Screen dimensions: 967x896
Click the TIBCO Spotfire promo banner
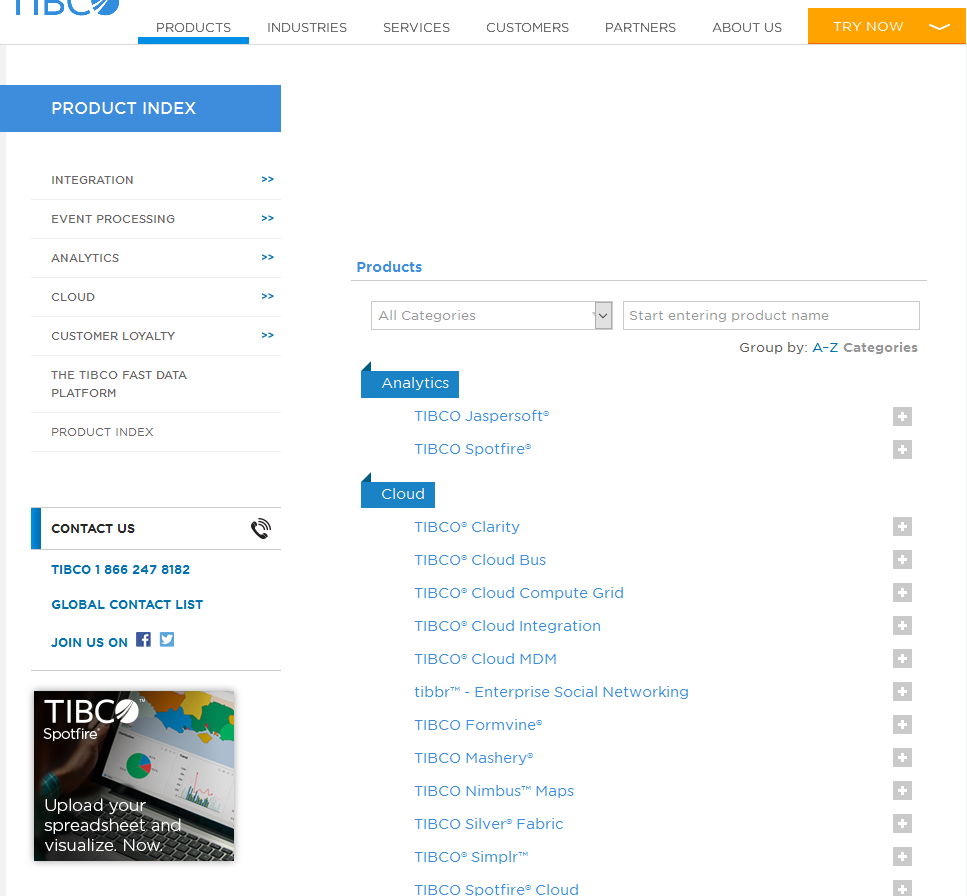click(x=134, y=776)
